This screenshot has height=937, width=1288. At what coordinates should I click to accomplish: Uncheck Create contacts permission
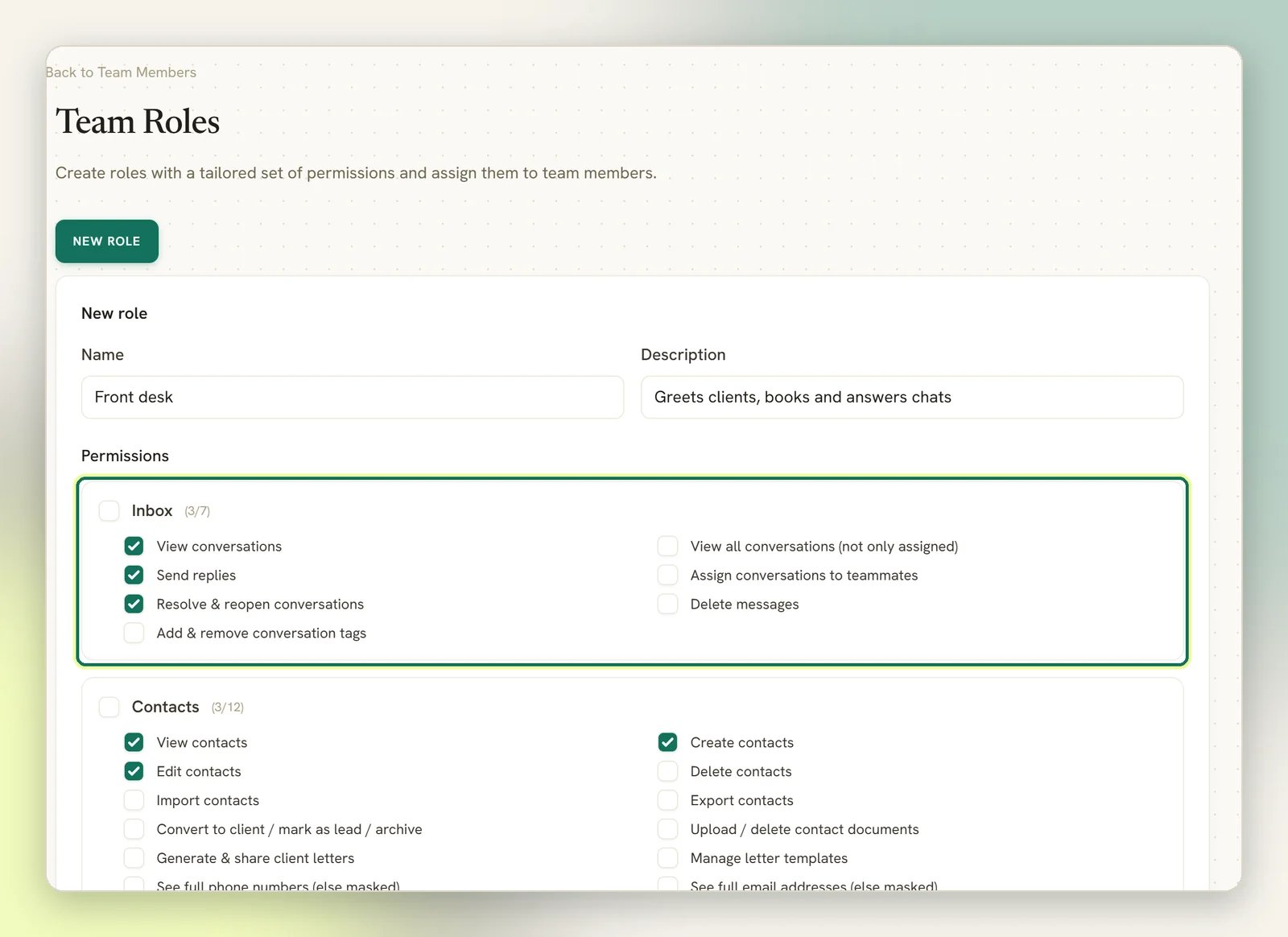(x=668, y=743)
